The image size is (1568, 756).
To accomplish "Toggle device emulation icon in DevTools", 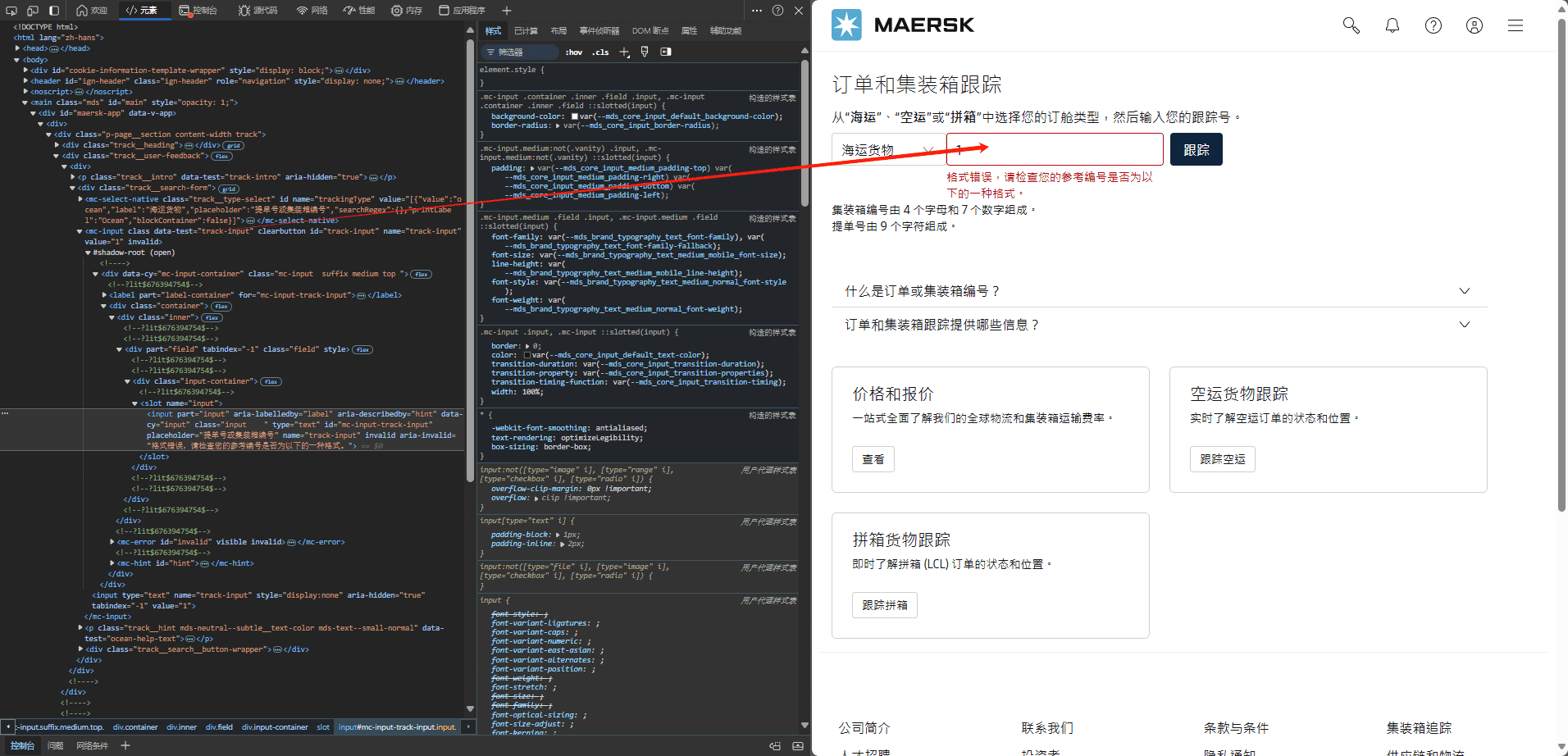I will click(x=33, y=11).
